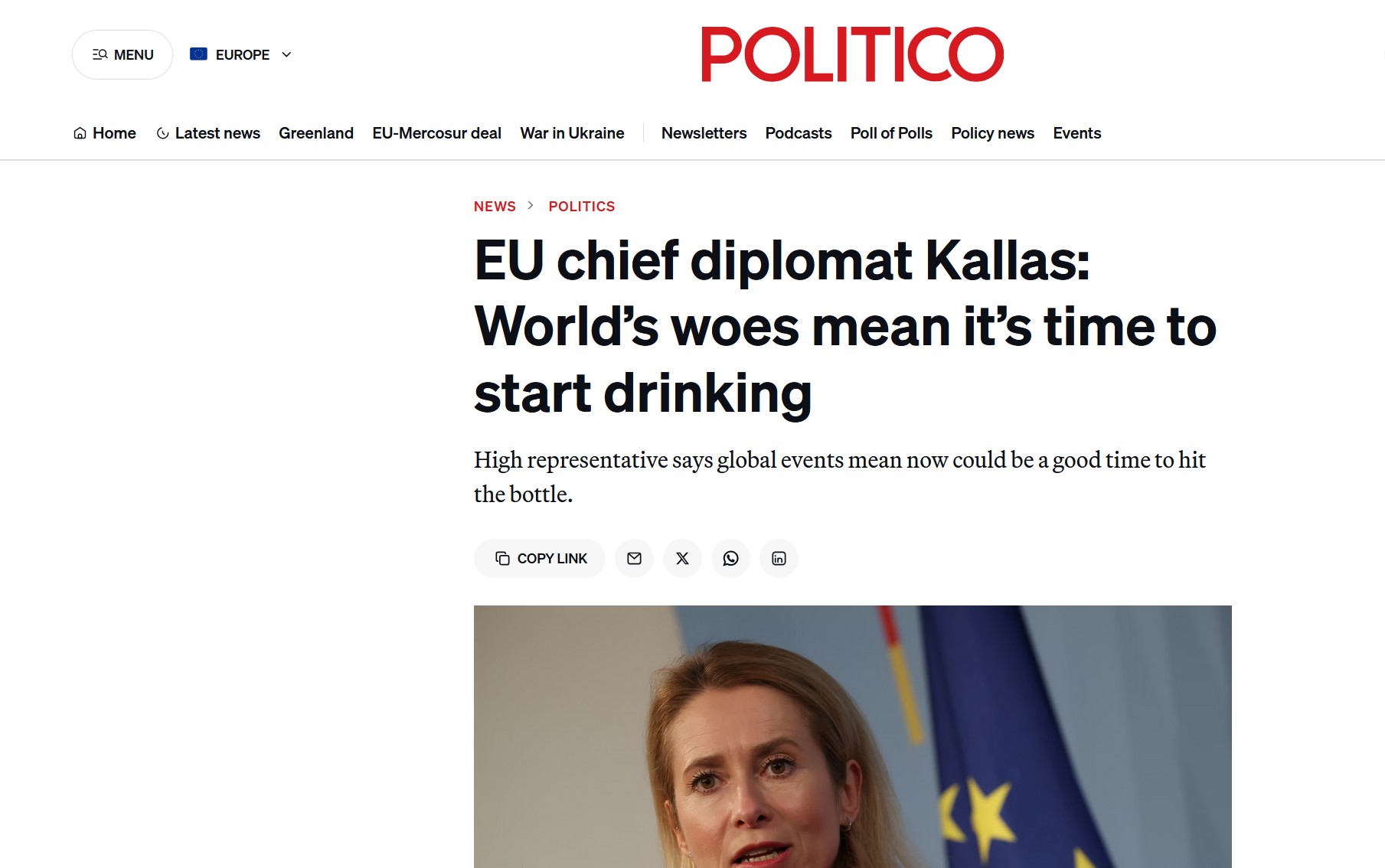Copy the article link
This screenshot has height=868, width=1385.
(540, 559)
